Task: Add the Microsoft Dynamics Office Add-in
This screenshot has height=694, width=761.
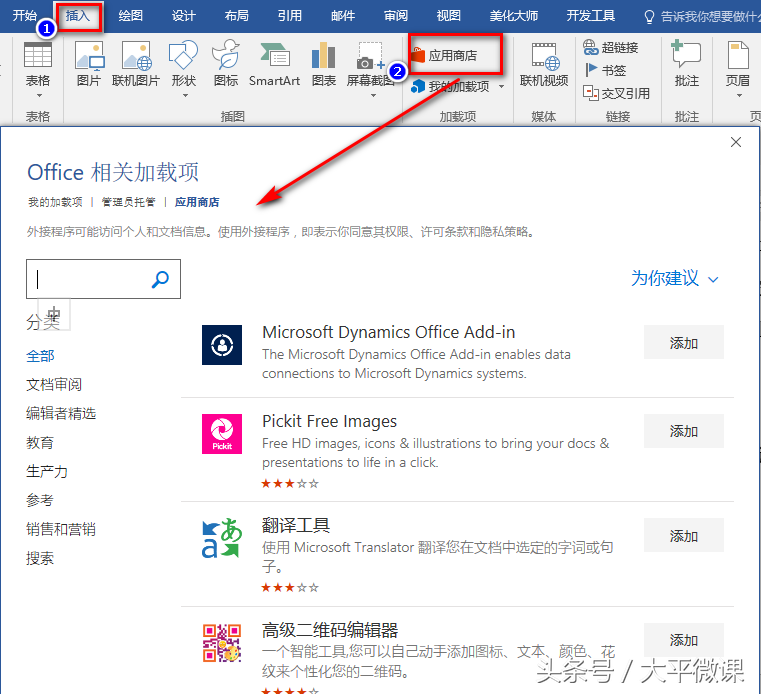Action: click(x=683, y=343)
